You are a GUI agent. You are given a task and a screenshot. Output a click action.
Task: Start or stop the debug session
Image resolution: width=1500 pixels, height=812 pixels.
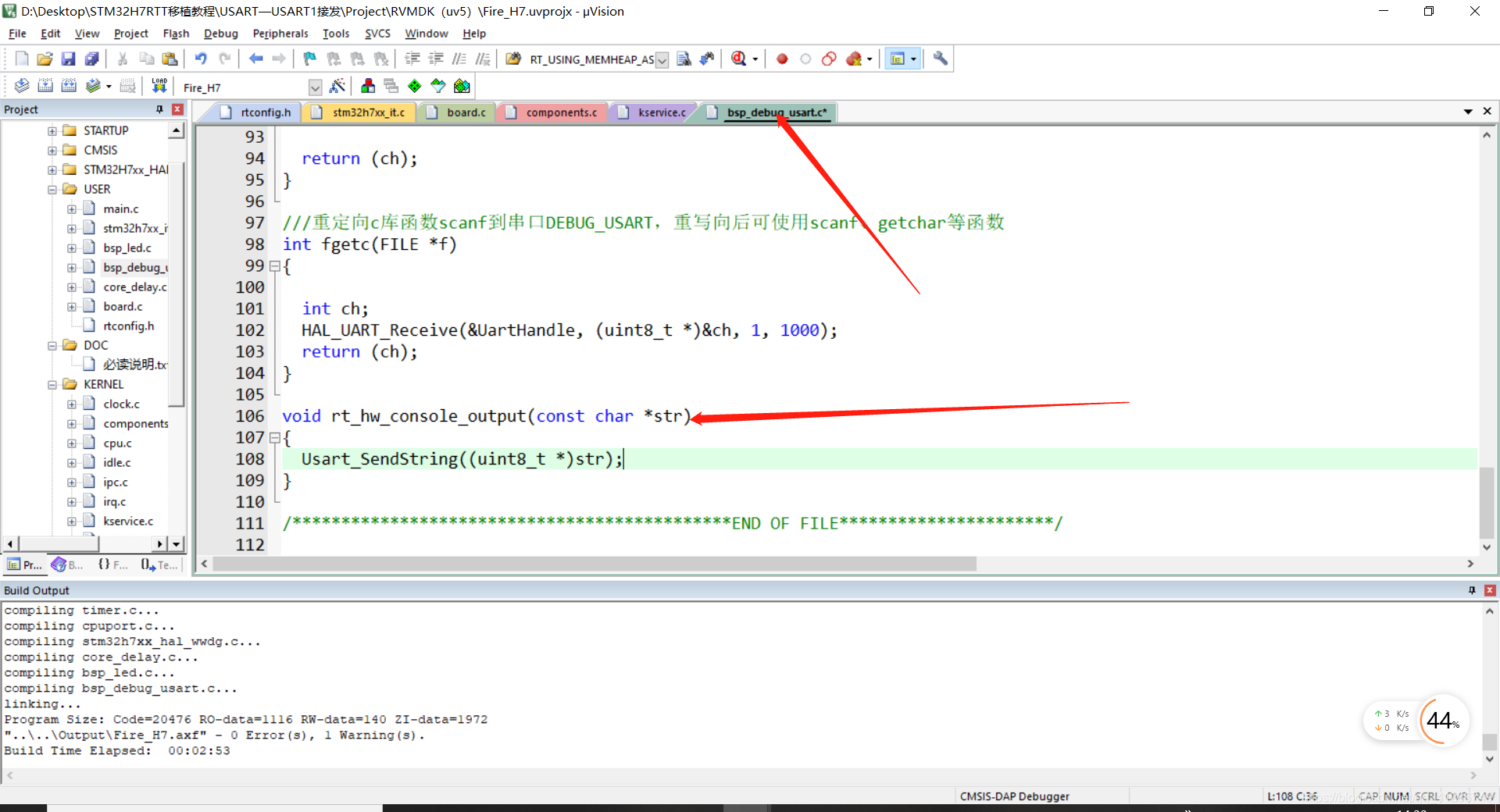pos(739,59)
